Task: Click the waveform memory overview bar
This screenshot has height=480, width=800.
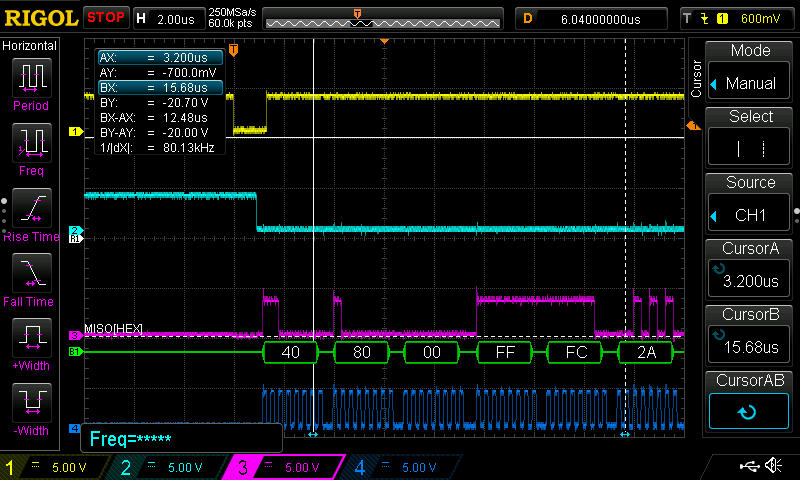Action: [383, 22]
